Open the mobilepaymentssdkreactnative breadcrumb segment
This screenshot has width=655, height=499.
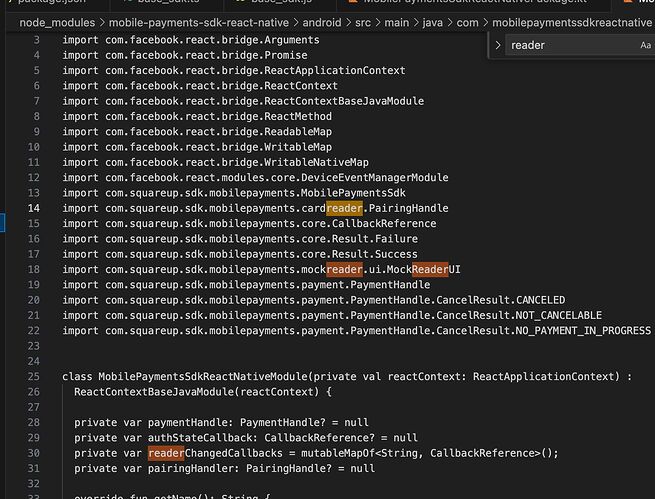coord(572,23)
